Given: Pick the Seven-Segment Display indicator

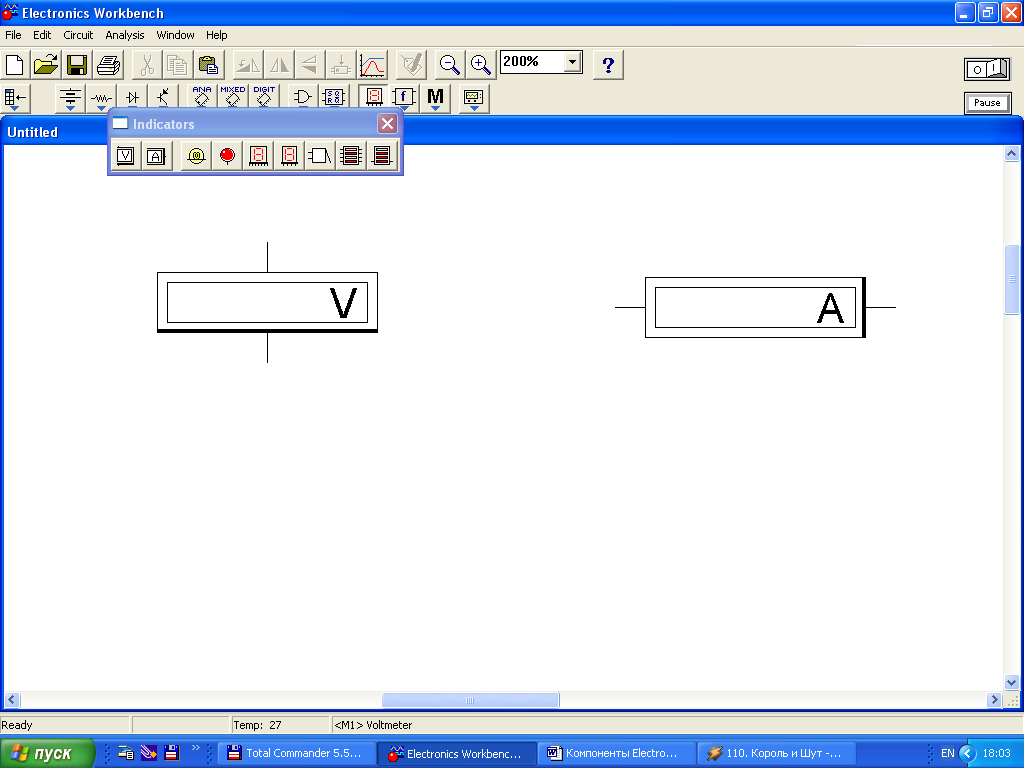Looking at the screenshot, I should pos(258,156).
